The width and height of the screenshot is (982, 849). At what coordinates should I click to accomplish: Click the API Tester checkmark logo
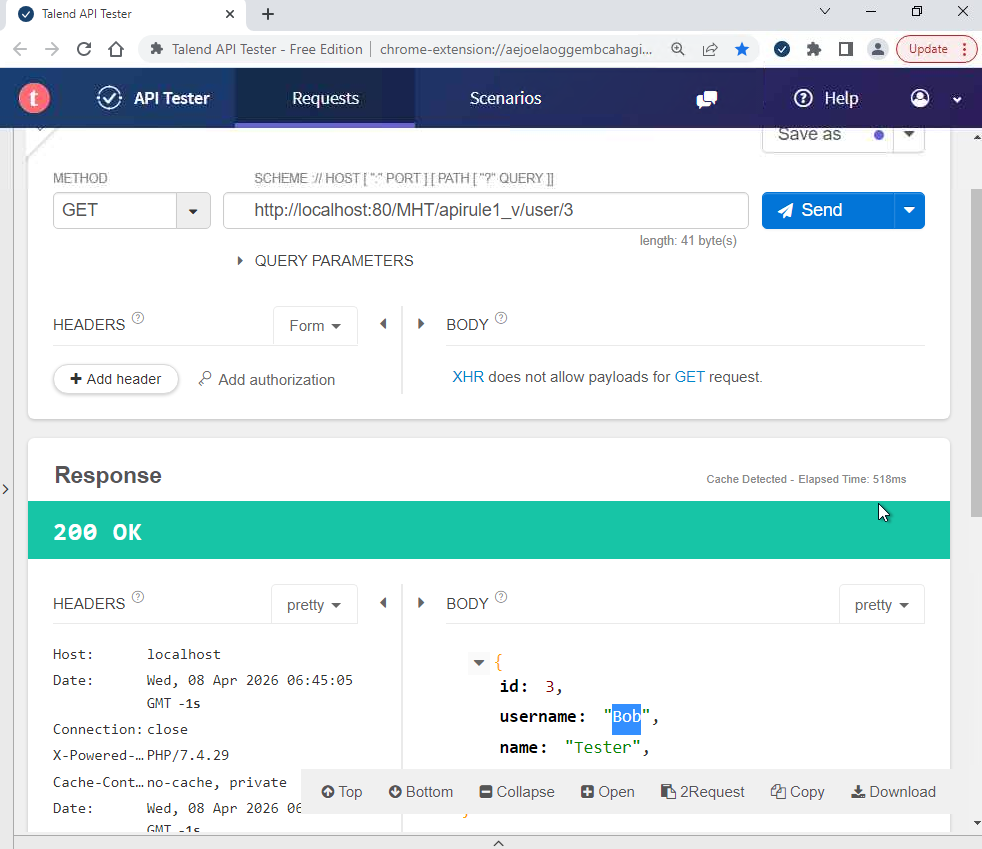tap(109, 98)
